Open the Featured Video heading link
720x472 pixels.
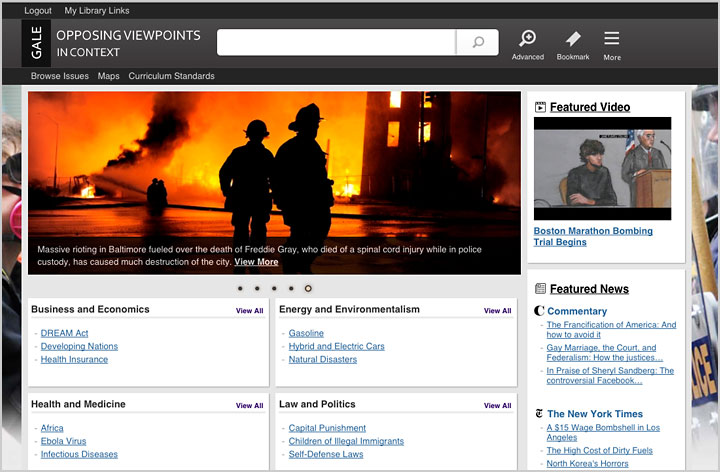tap(590, 107)
